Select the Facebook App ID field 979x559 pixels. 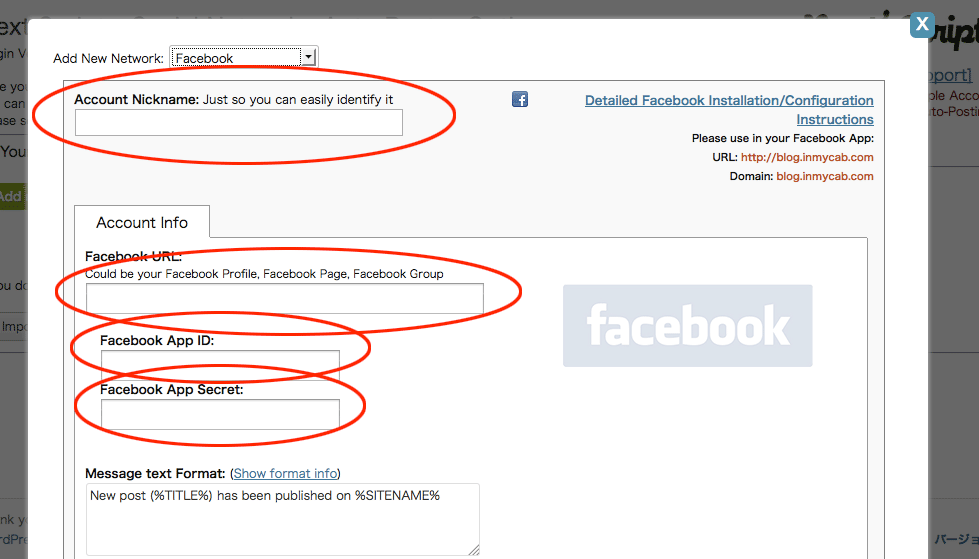pos(220,364)
